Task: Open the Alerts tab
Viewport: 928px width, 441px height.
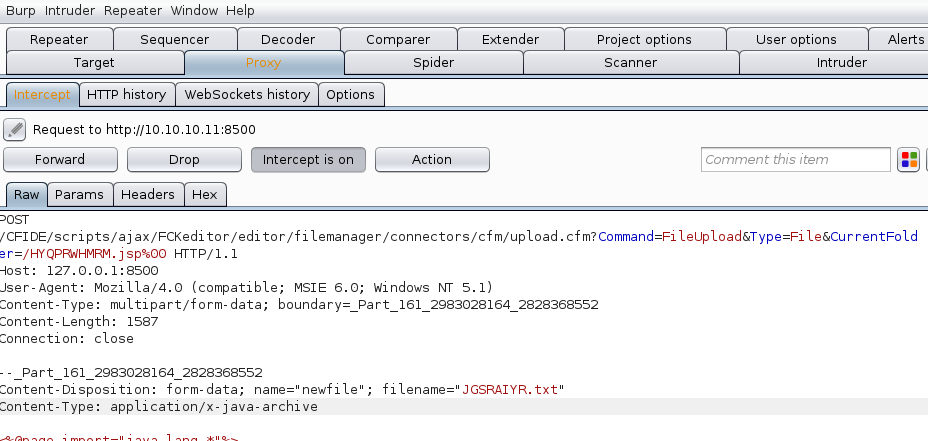Action: [x=900, y=40]
